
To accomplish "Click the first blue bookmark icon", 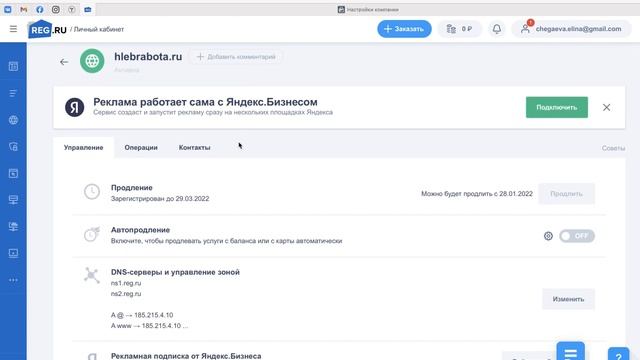I will pos(8,9).
